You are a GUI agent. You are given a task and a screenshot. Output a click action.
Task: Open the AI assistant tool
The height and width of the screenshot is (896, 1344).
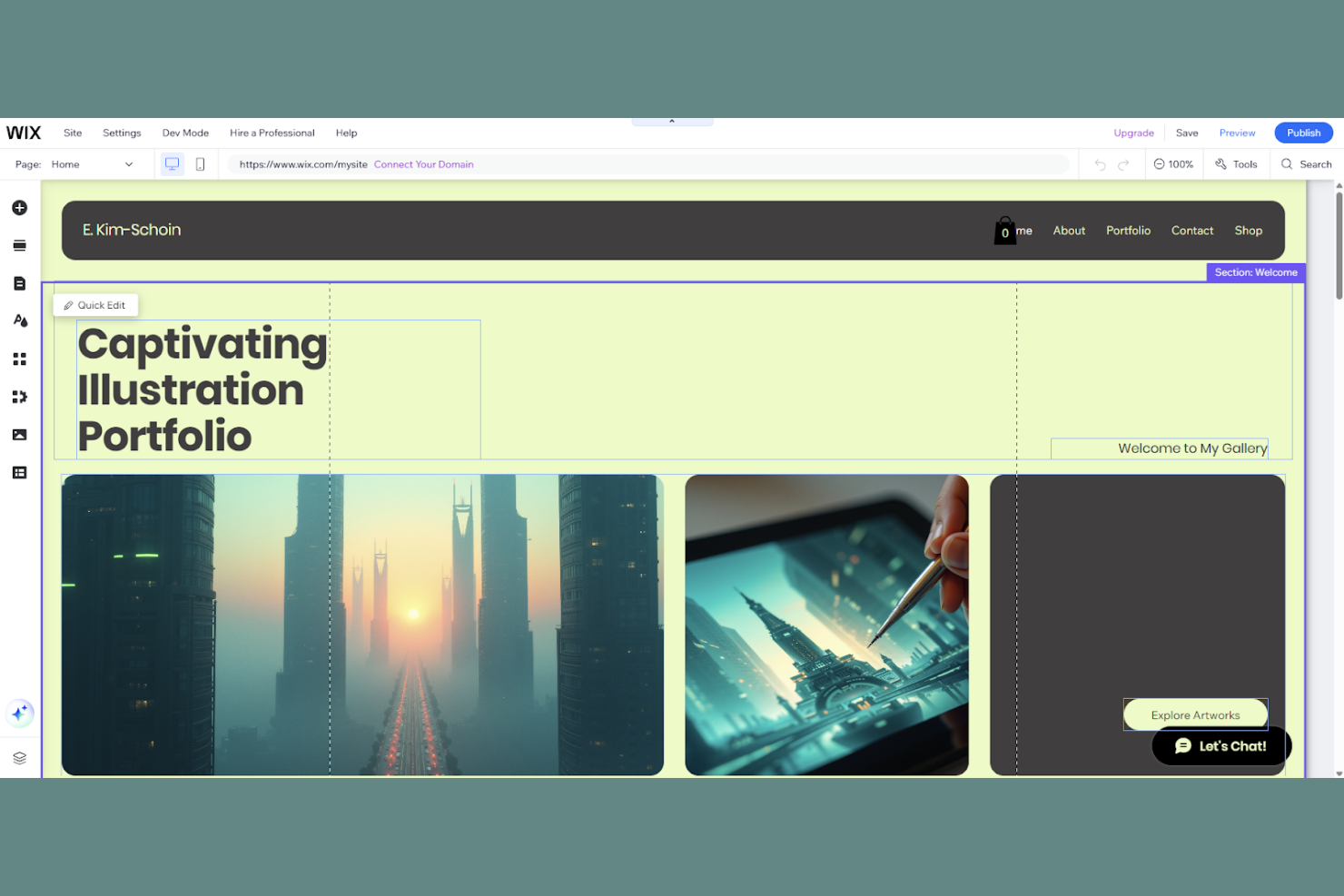tap(20, 714)
